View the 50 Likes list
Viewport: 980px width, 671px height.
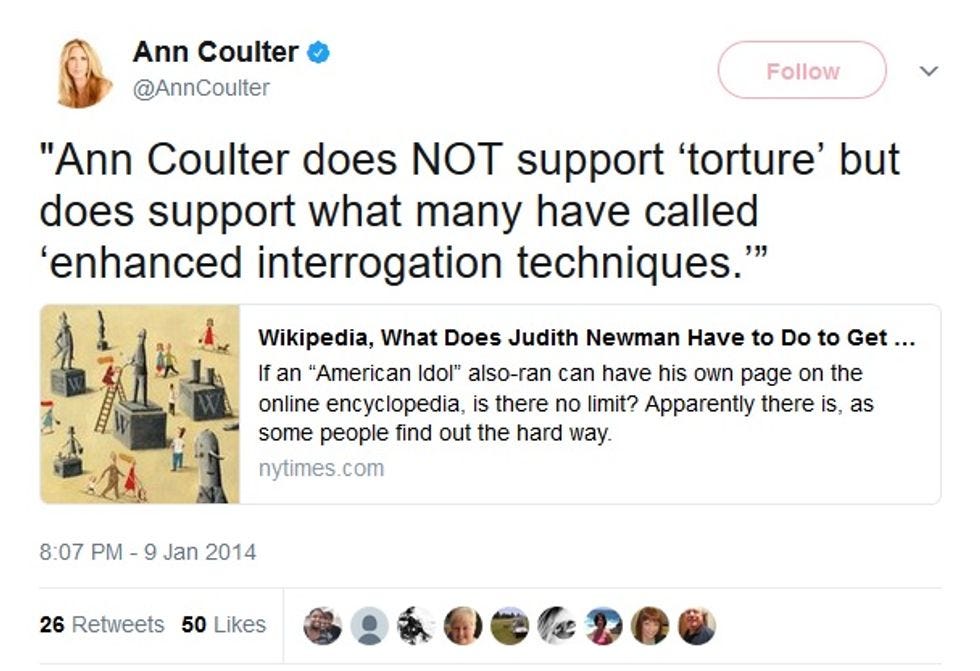pyautogui.click(x=224, y=625)
